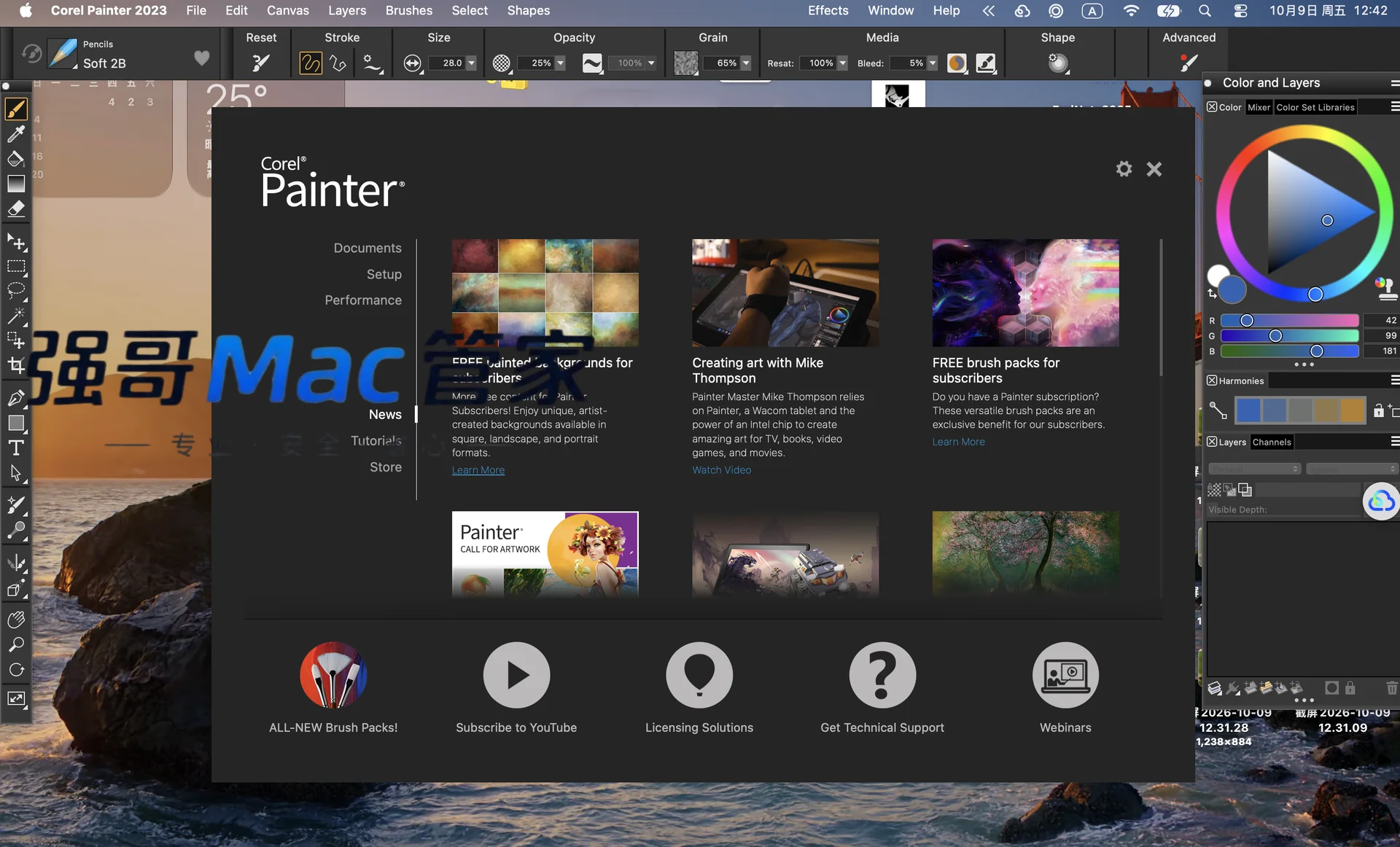Toggle layer lock at Layers bottom

click(1350, 688)
